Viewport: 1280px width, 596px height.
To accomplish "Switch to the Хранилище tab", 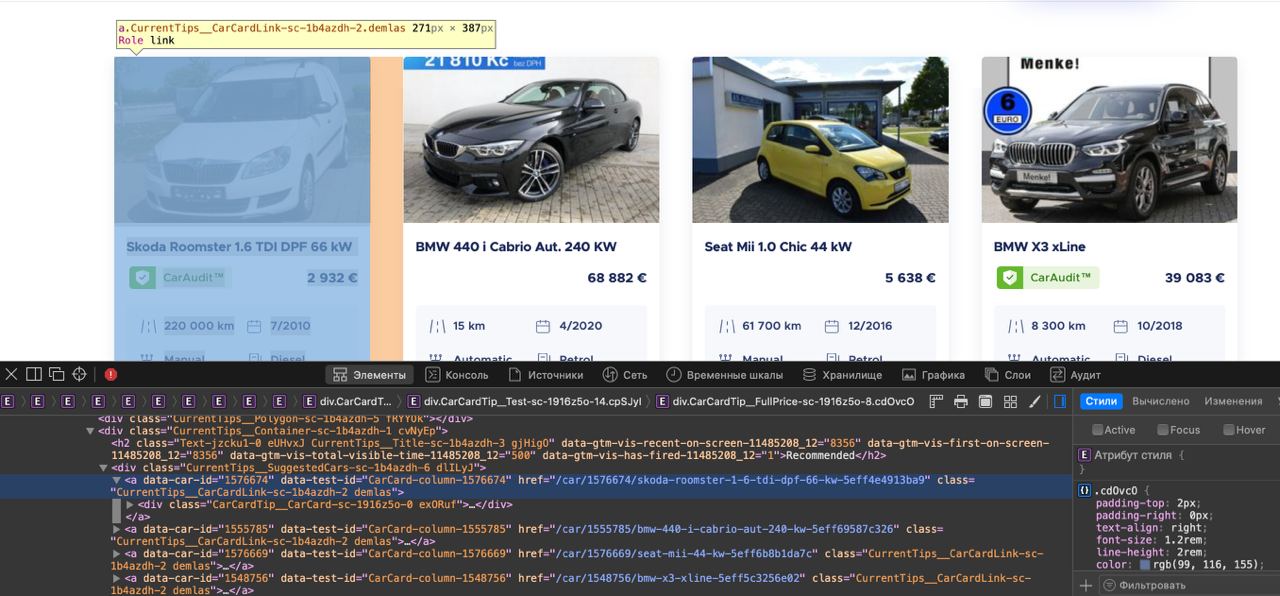I will 843,375.
